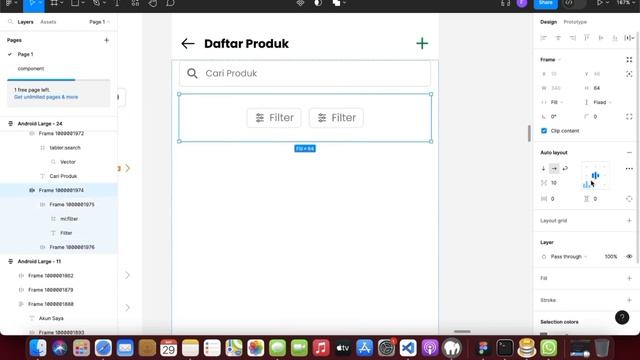Screen dimensions: 640x360
Task: Add a new page with plus
Action: (107, 40)
